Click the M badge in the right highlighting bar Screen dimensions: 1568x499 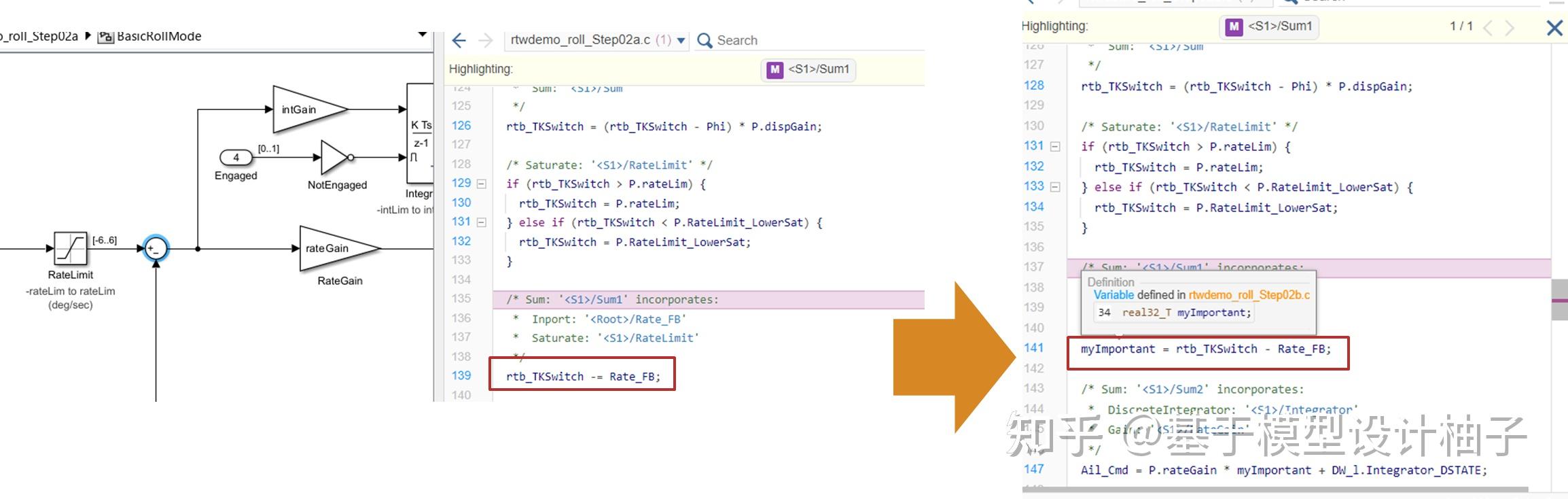(1234, 27)
